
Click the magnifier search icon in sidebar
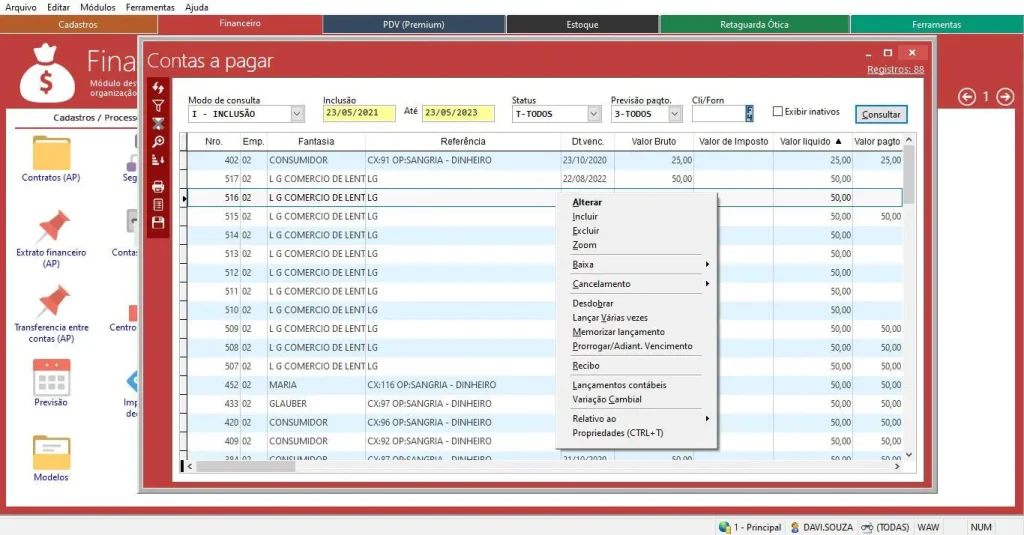tap(158, 142)
